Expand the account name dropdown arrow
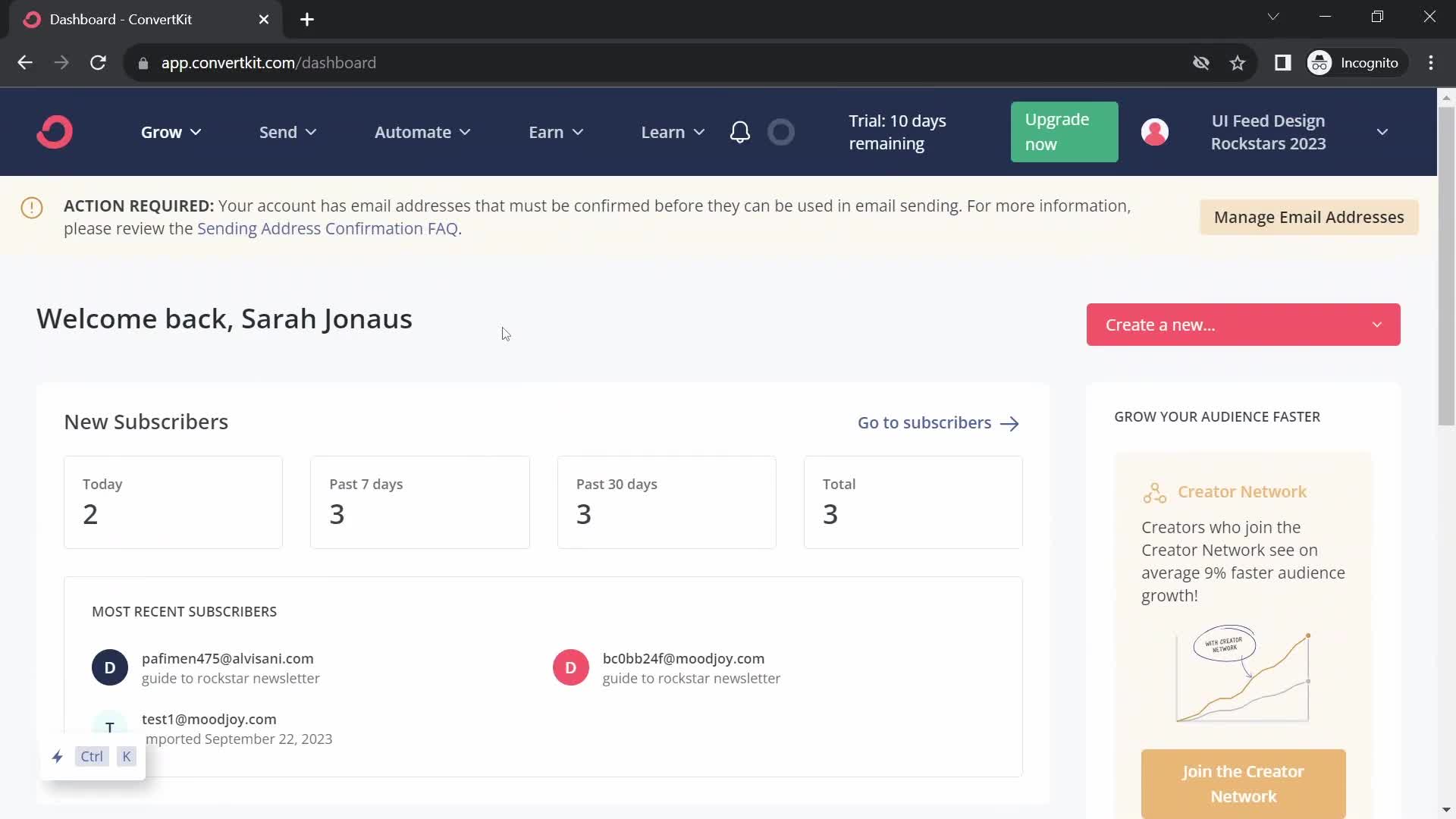This screenshot has height=819, width=1456. tap(1383, 131)
